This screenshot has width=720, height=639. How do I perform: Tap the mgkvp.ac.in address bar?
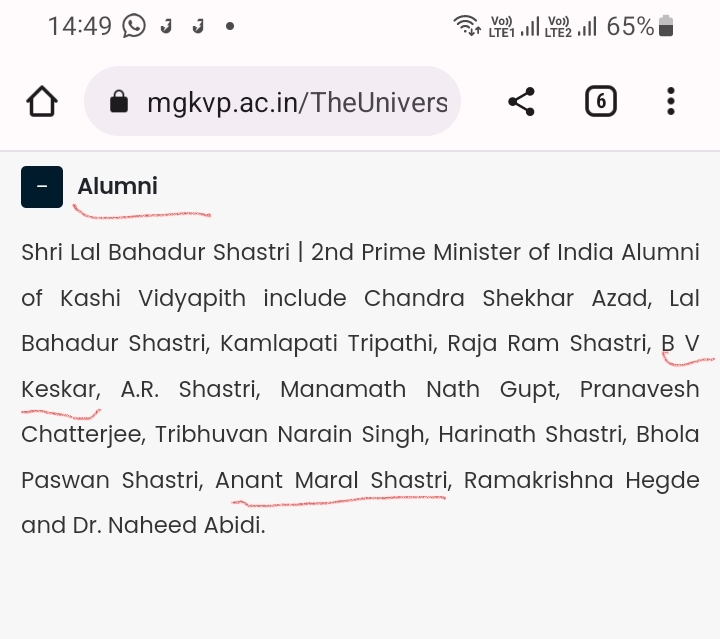point(296,102)
